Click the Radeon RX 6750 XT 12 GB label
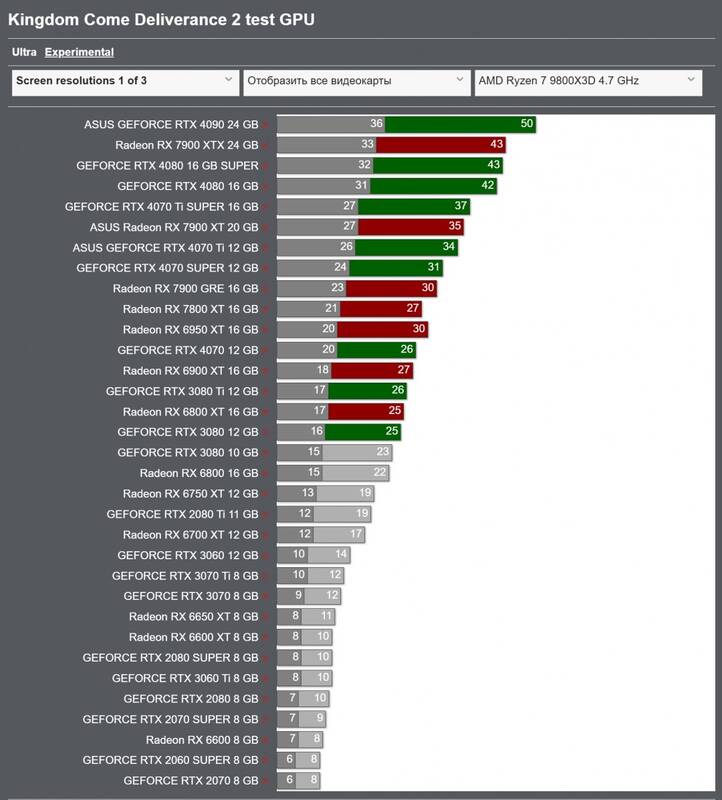 pyautogui.click(x=190, y=494)
